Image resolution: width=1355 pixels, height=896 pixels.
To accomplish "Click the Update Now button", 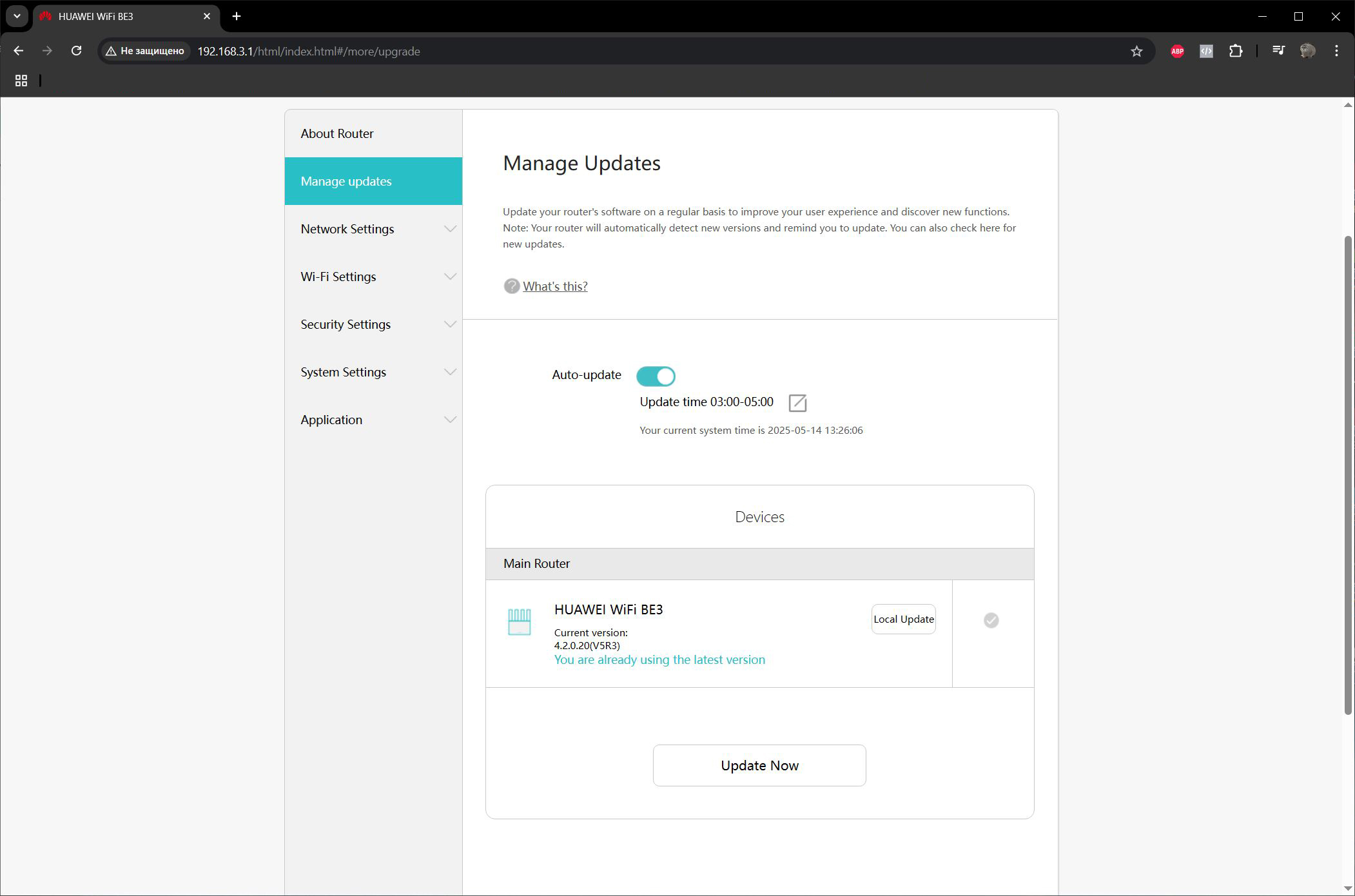I will (759, 765).
